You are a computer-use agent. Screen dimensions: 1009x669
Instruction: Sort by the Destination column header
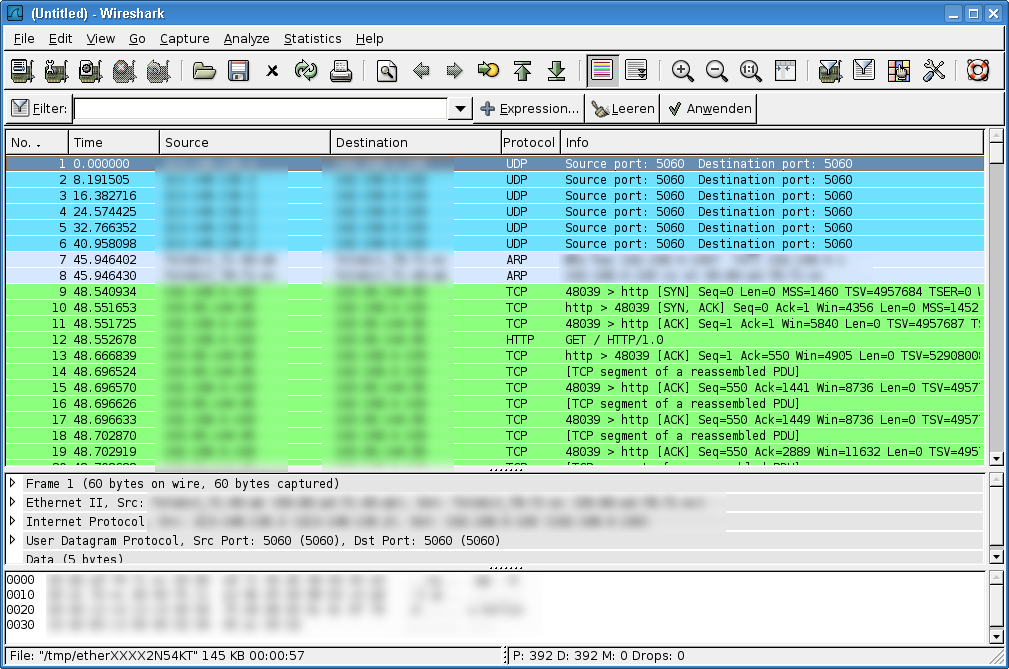[416, 142]
